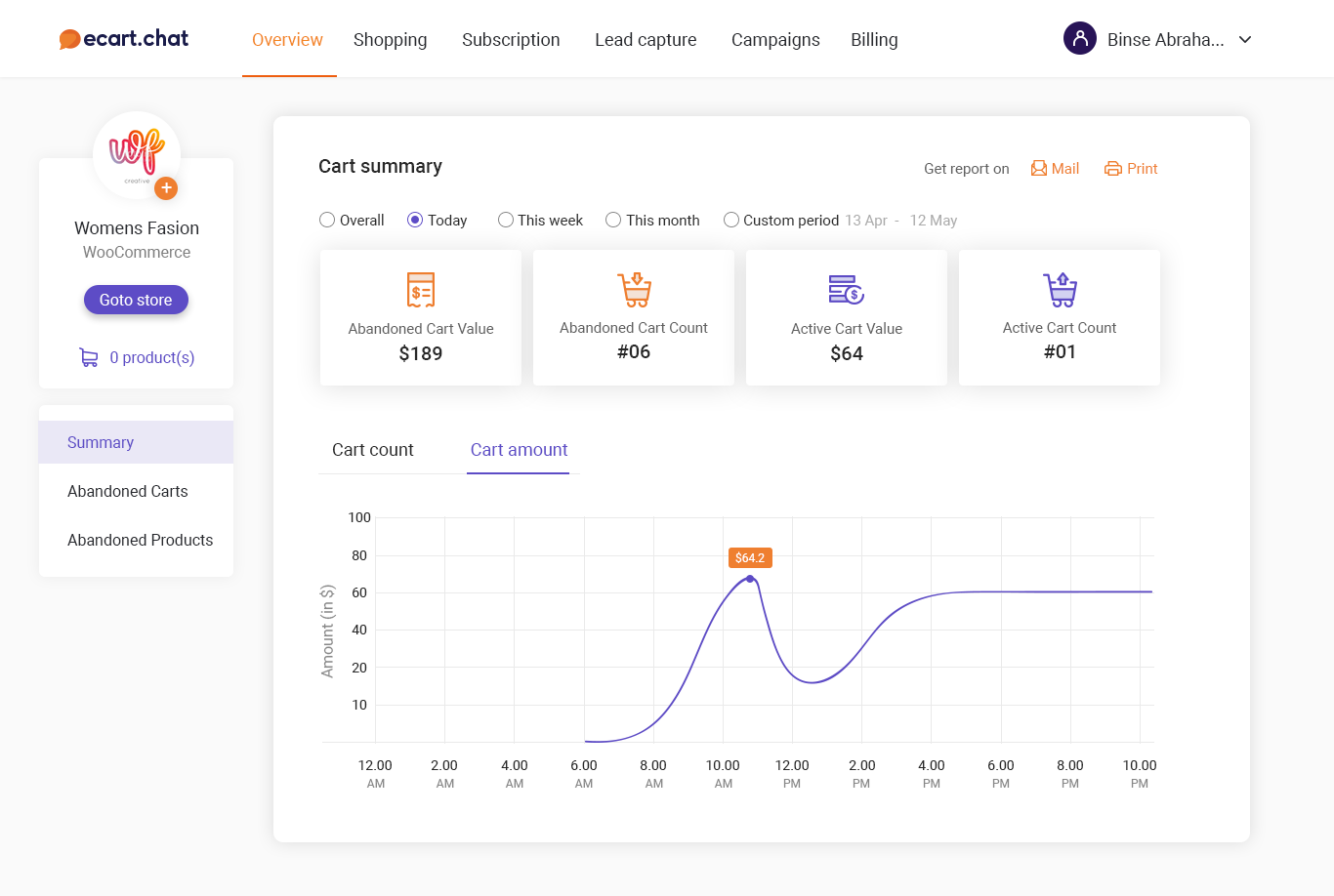Click the Abandoned Cart Count basket icon
The image size is (1334, 896).
click(634, 290)
